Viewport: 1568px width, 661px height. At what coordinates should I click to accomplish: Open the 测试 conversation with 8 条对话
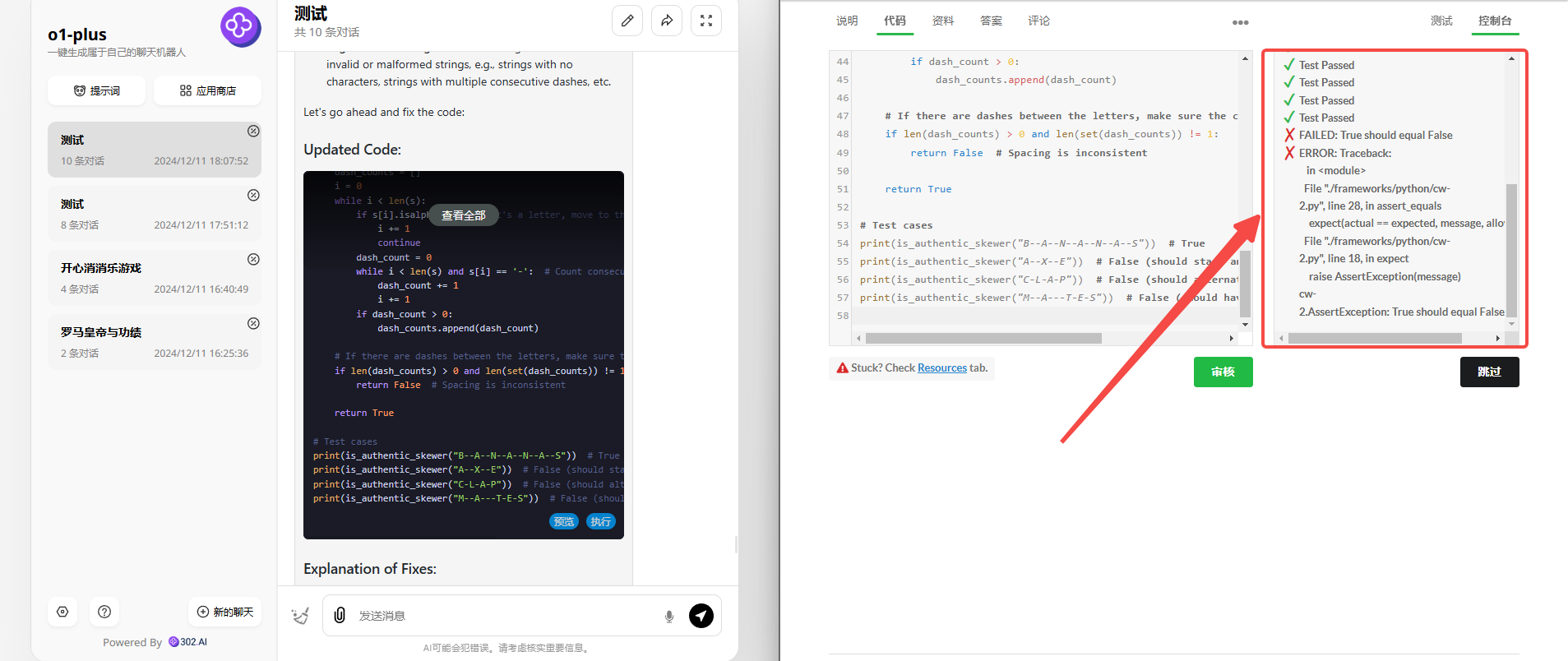(155, 214)
